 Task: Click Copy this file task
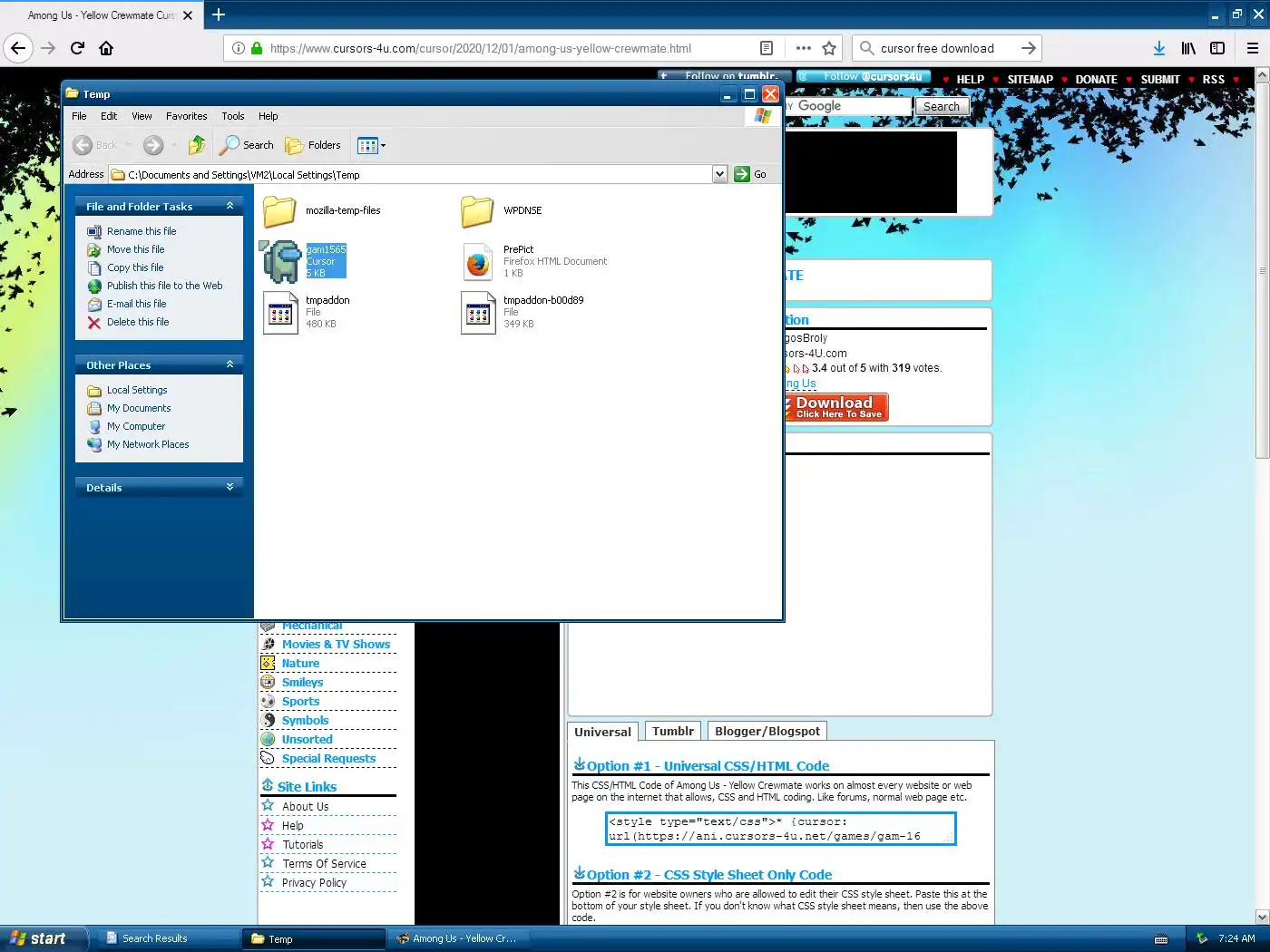[126, 267]
